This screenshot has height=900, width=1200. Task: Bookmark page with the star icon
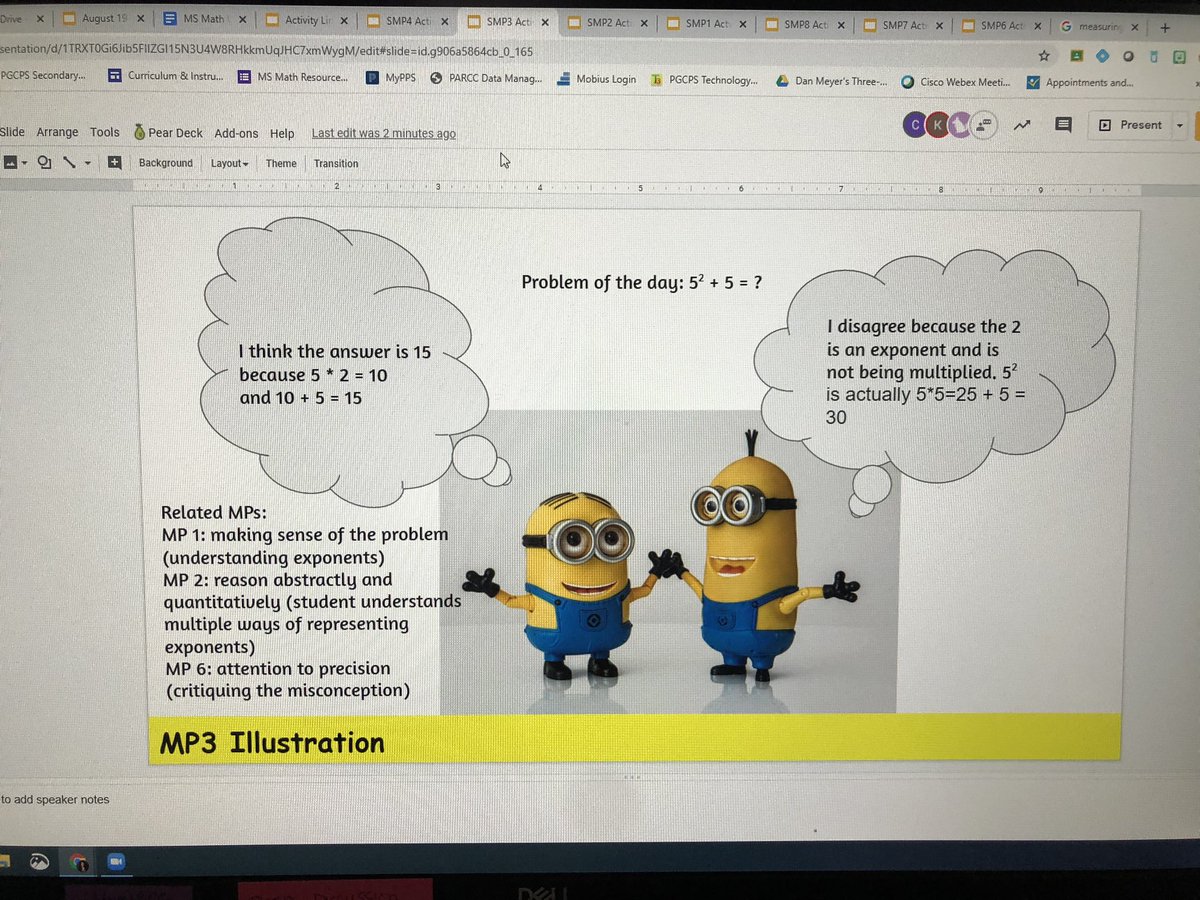[x=1044, y=57]
